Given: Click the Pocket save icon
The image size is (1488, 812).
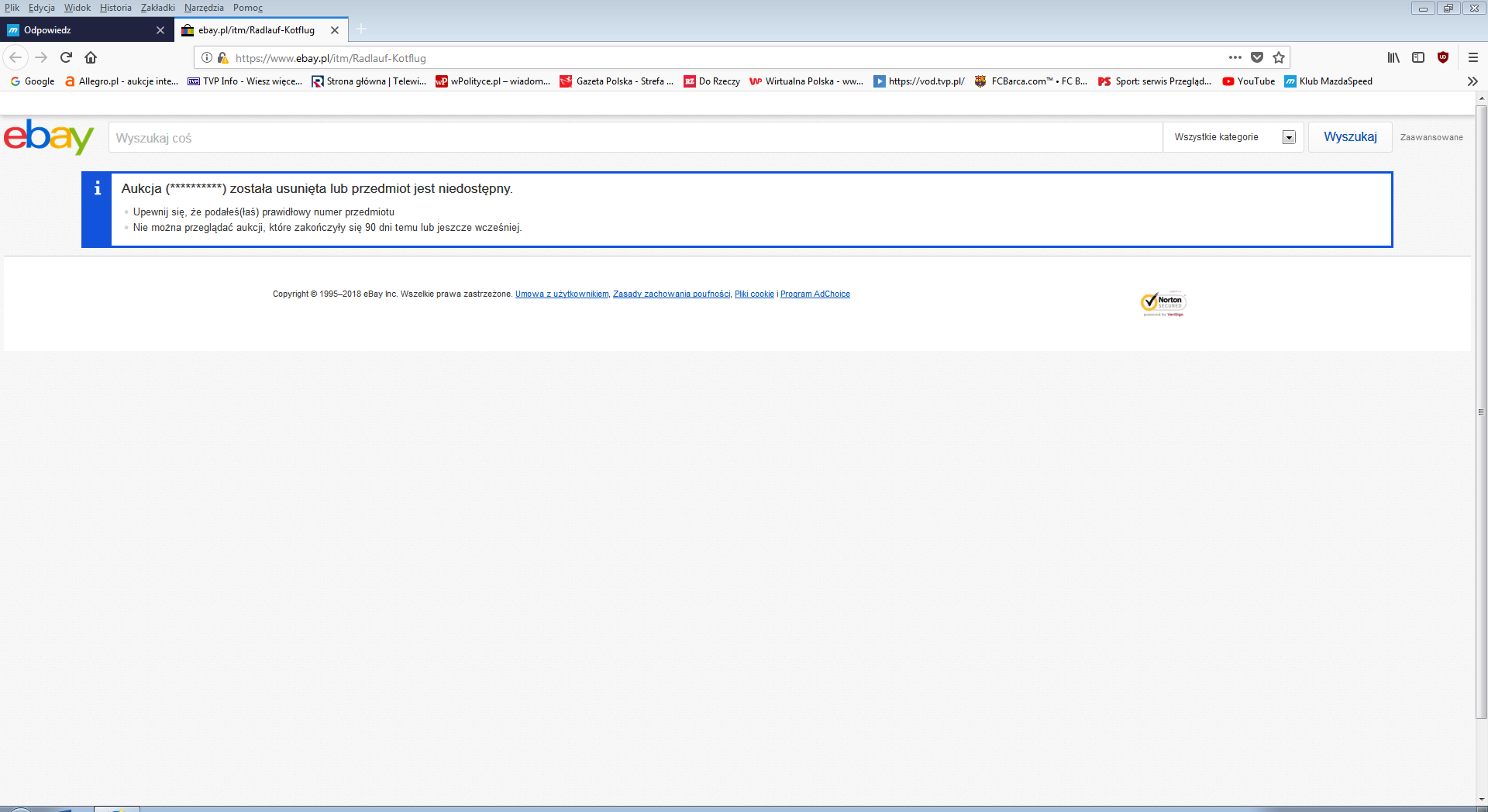Looking at the screenshot, I should (x=1257, y=57).
